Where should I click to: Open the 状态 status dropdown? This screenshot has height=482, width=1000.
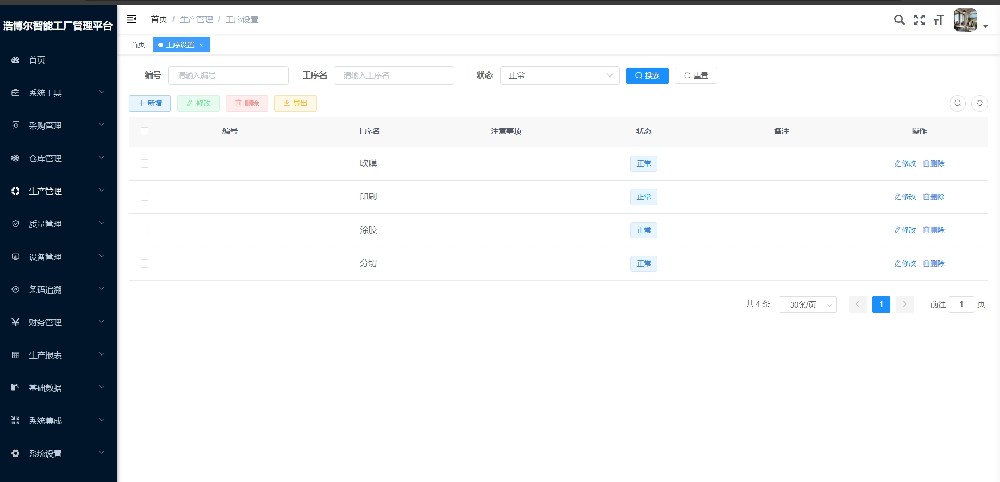[x=559, y=75]
